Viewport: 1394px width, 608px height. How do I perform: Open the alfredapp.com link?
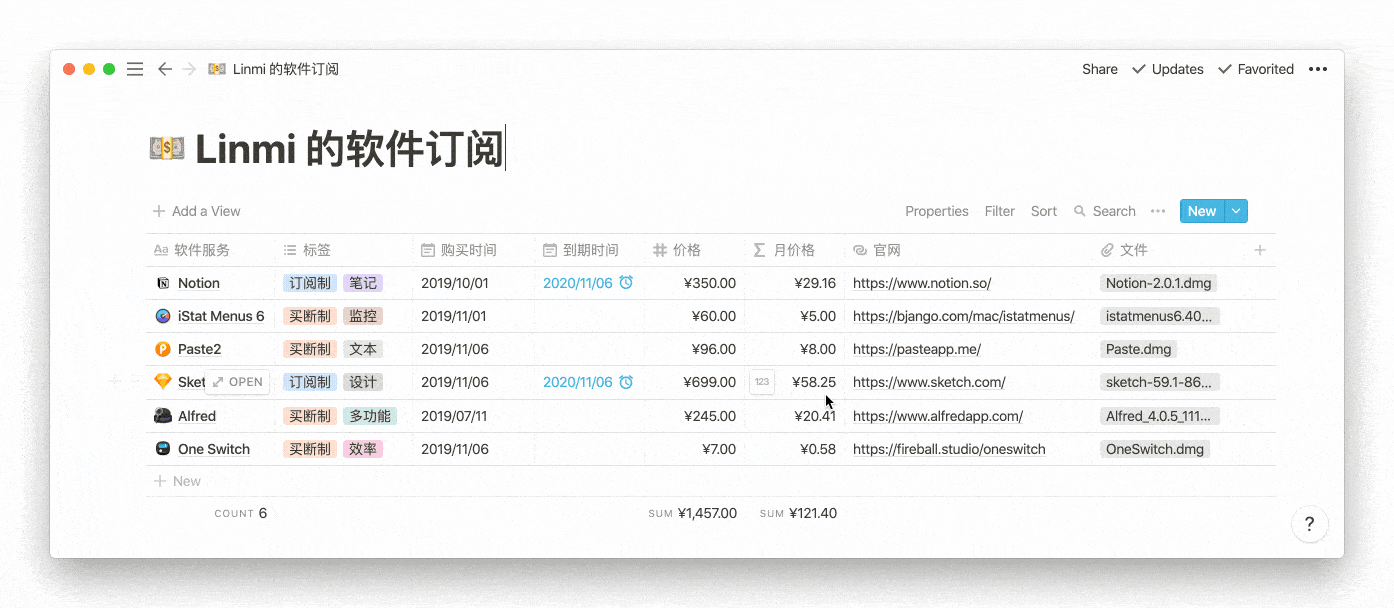(938, 416)
